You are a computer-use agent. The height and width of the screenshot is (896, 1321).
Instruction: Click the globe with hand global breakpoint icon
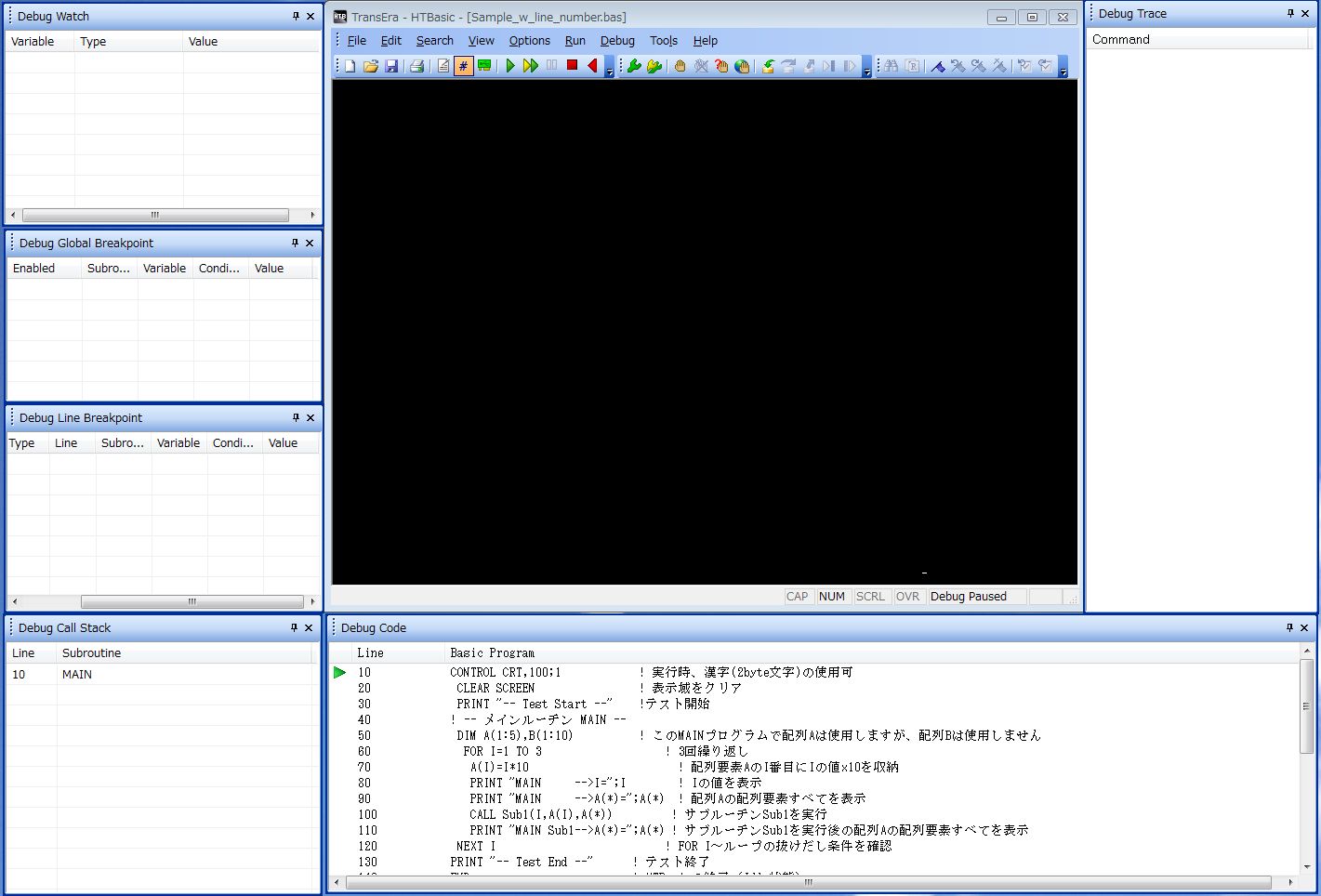tap(742, 66)
